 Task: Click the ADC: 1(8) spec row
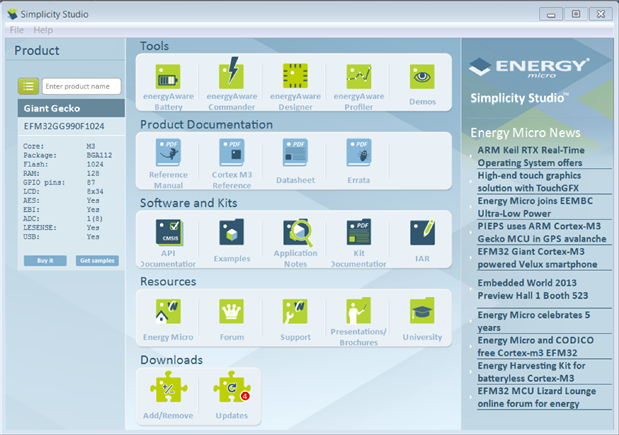(63, 219)
